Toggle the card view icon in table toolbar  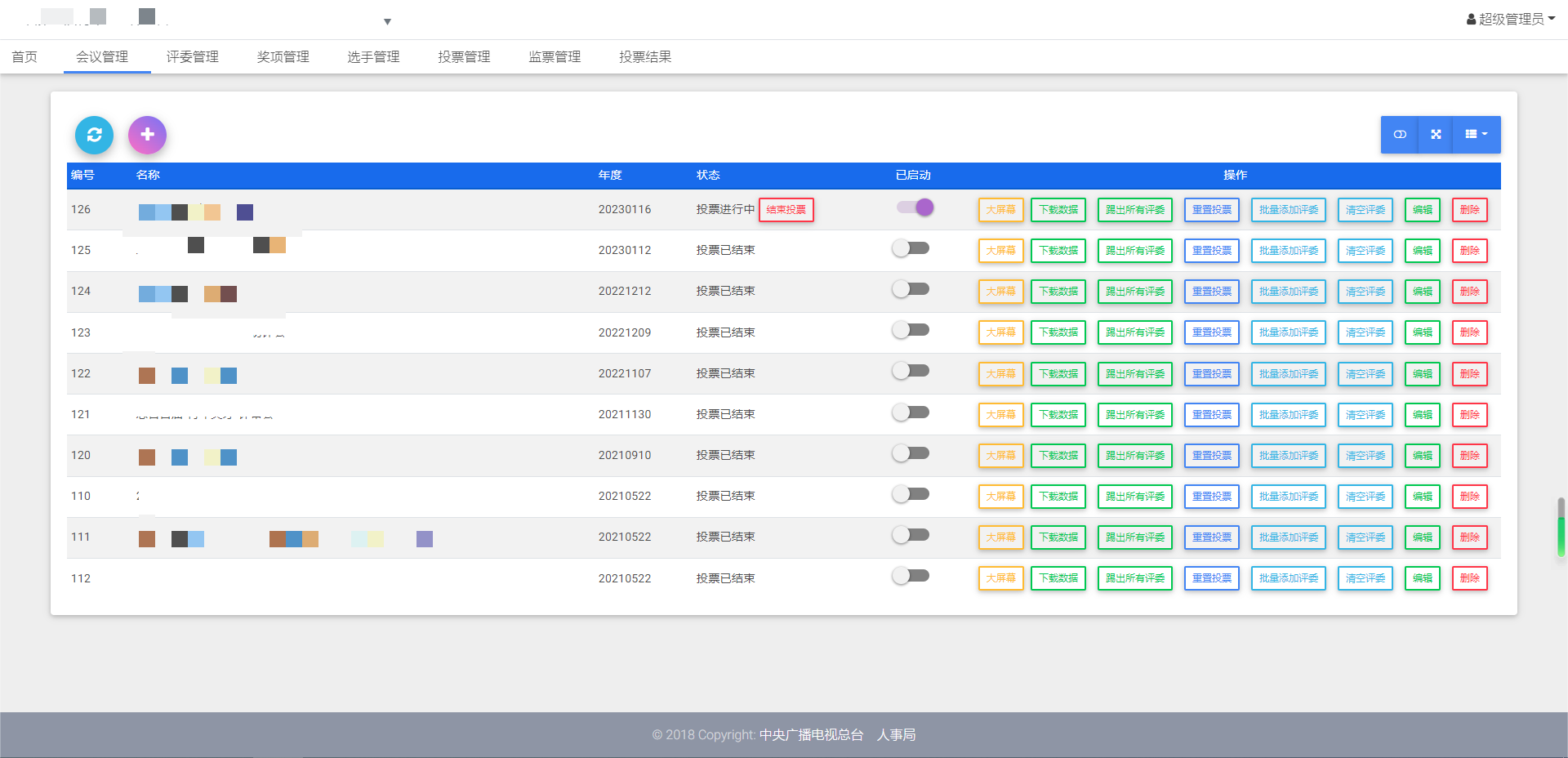[1400, 135]
